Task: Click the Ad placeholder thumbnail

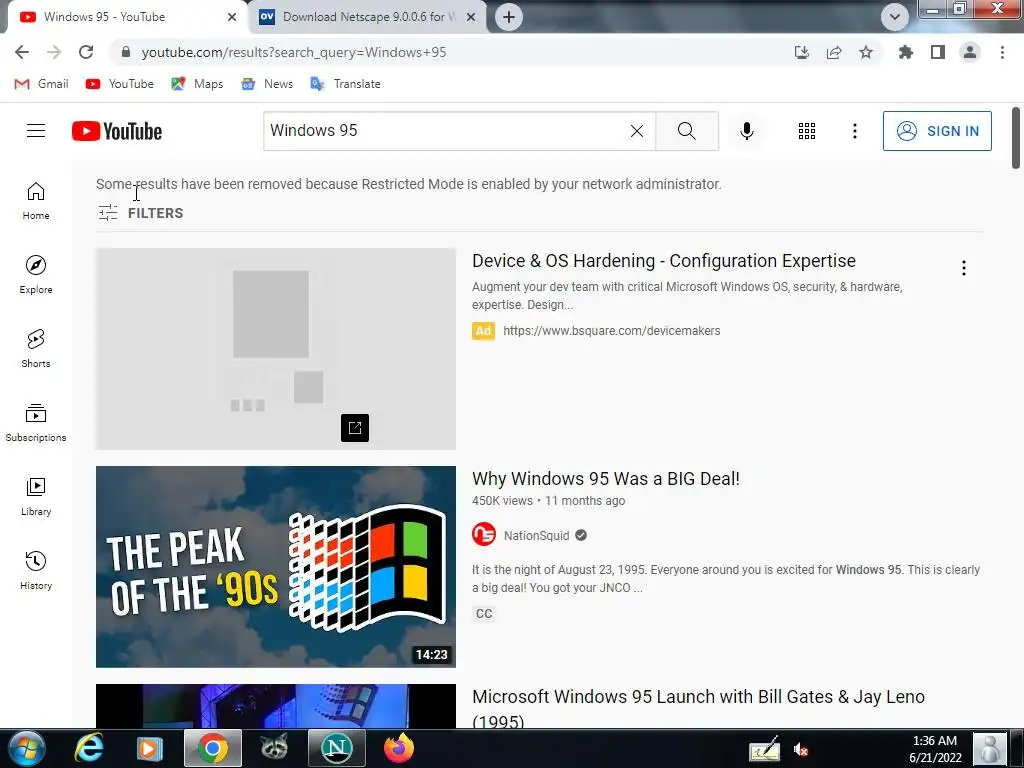Action: [276, 349]
